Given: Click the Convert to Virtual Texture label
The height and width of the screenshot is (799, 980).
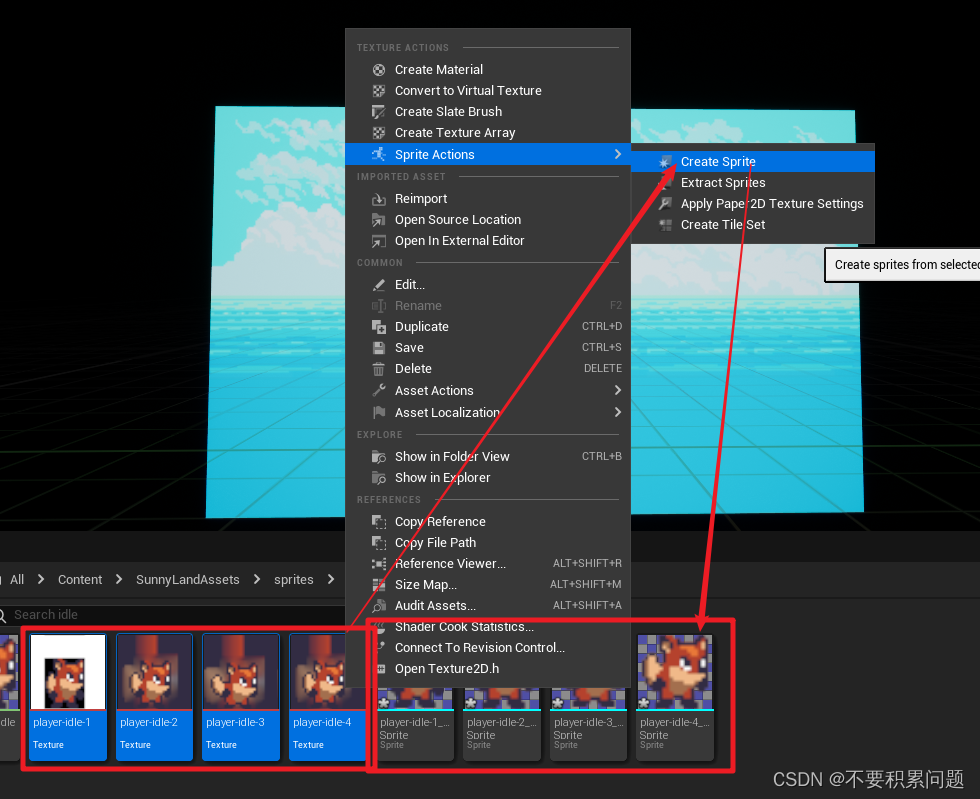Looking at the screenshot, I should coord(468,91).
